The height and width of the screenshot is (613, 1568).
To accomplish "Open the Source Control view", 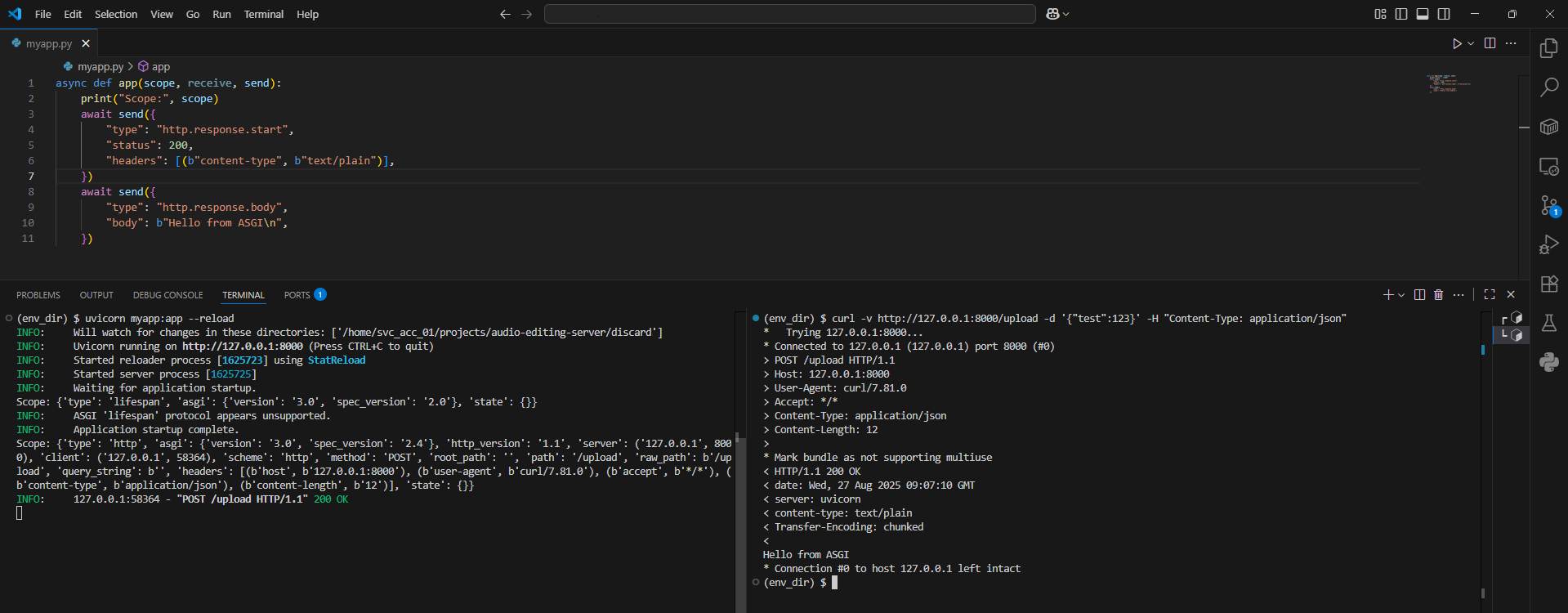I will [x=1548, y=205].
